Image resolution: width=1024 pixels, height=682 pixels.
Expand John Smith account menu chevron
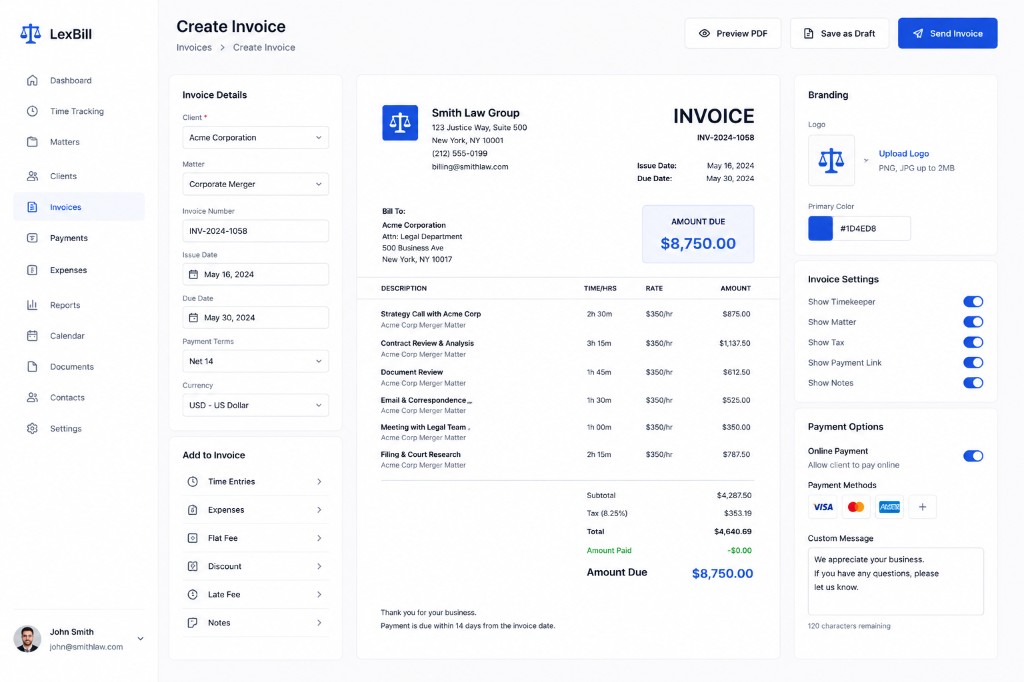coord(140,639)
